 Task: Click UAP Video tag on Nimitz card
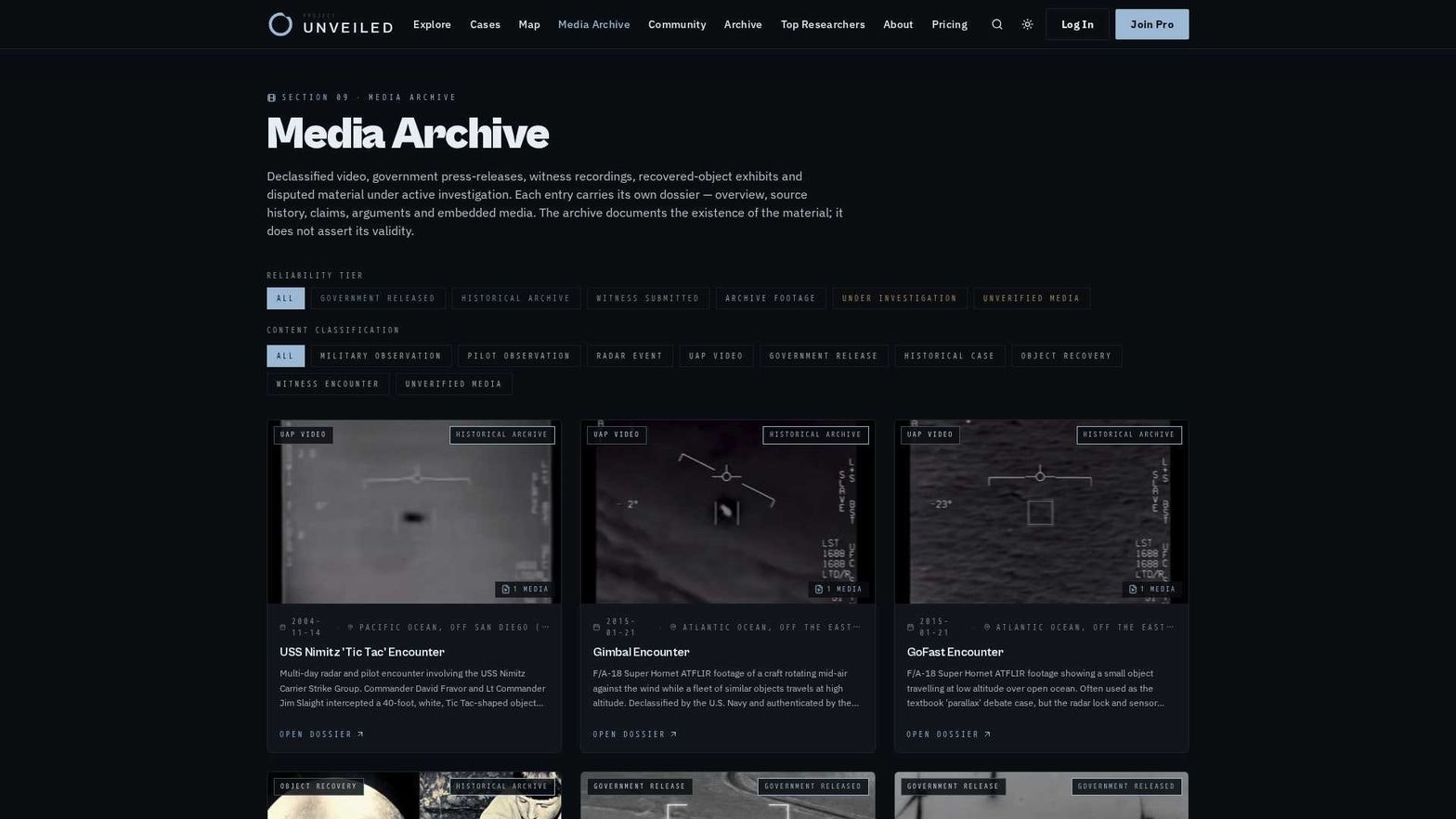(304, 435)
